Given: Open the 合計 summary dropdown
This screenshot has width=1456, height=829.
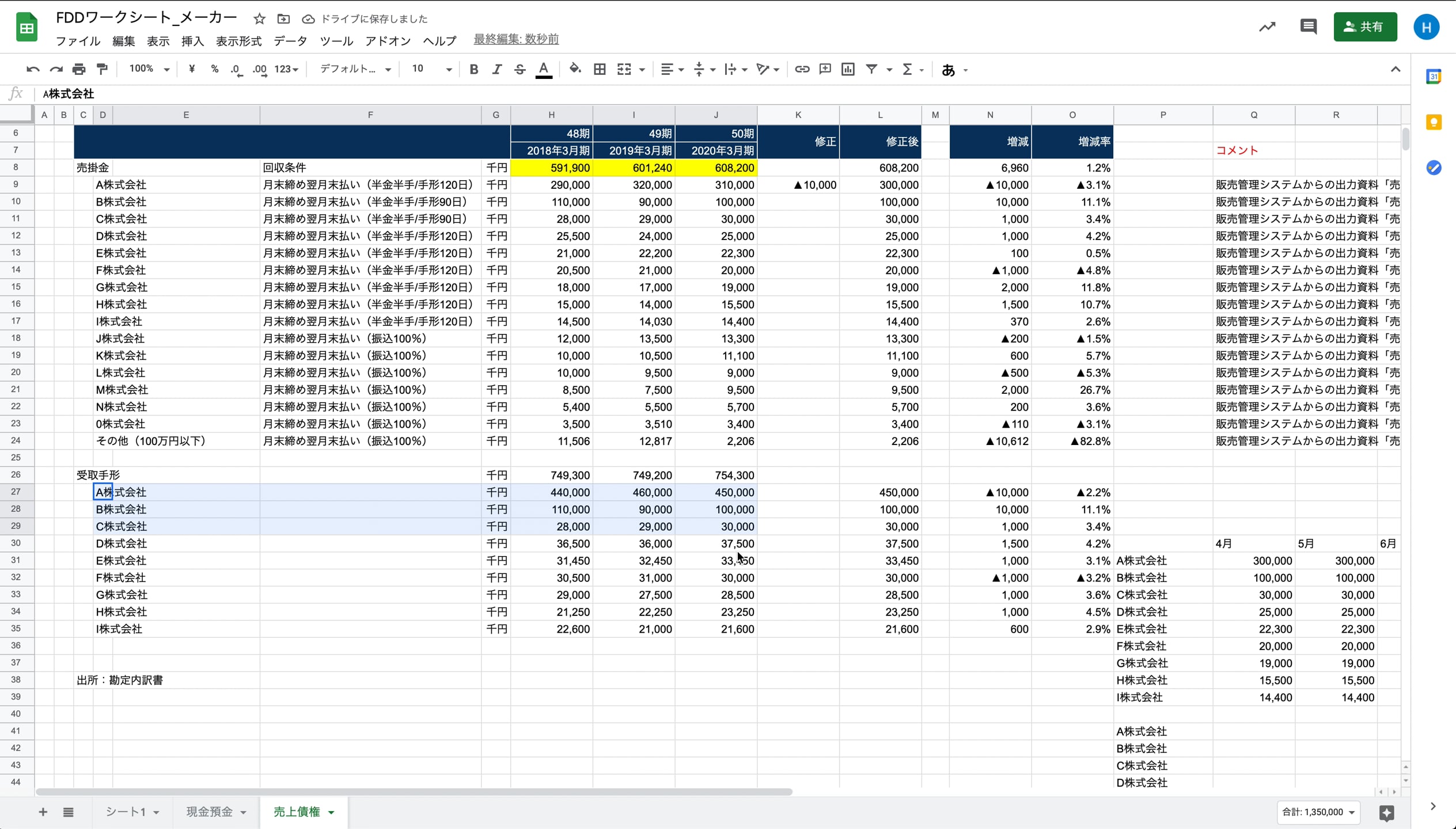Looking at the screenshot, I should (x=1318, y=812).
